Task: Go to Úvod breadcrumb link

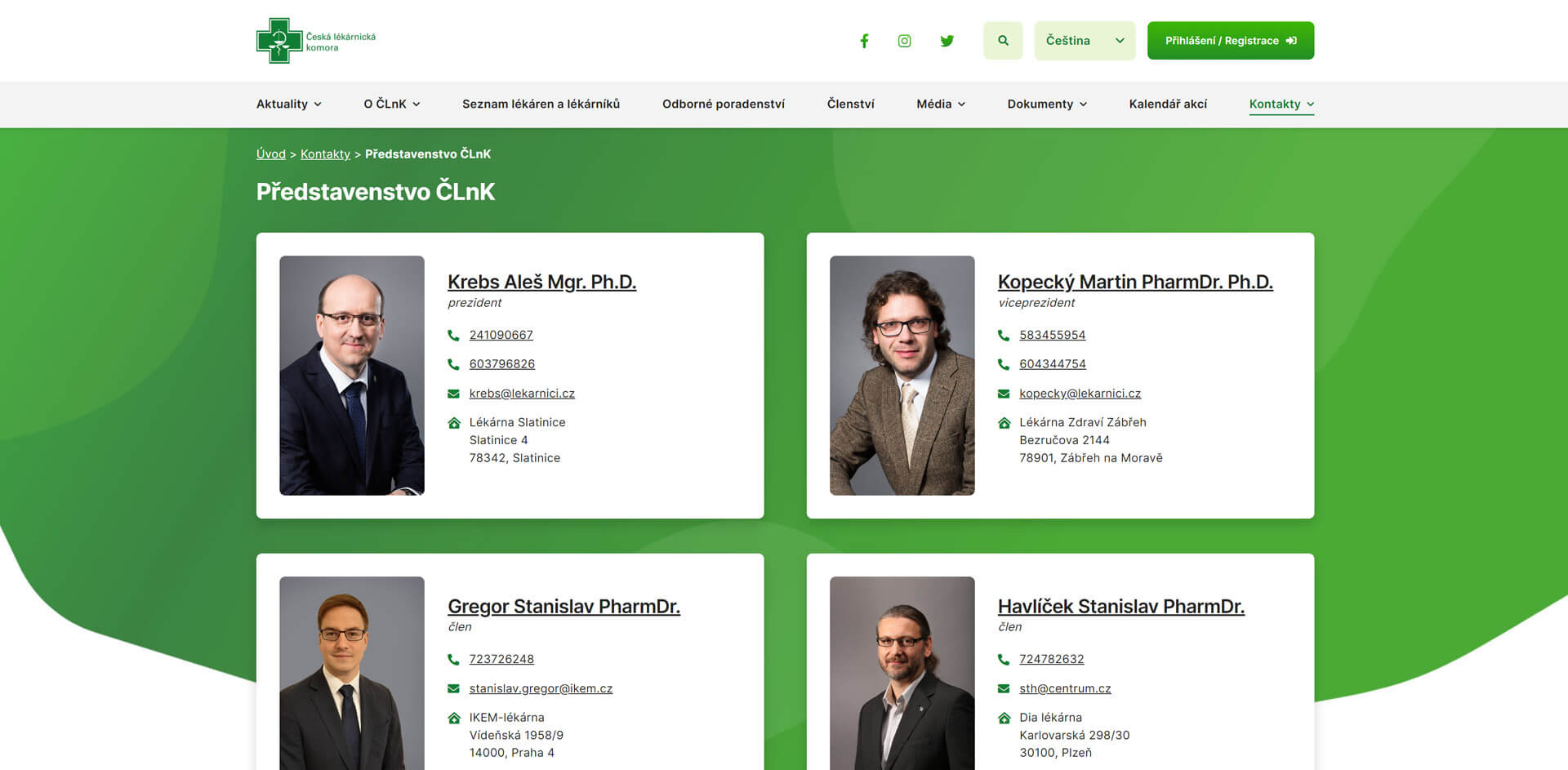Action: 271,154
